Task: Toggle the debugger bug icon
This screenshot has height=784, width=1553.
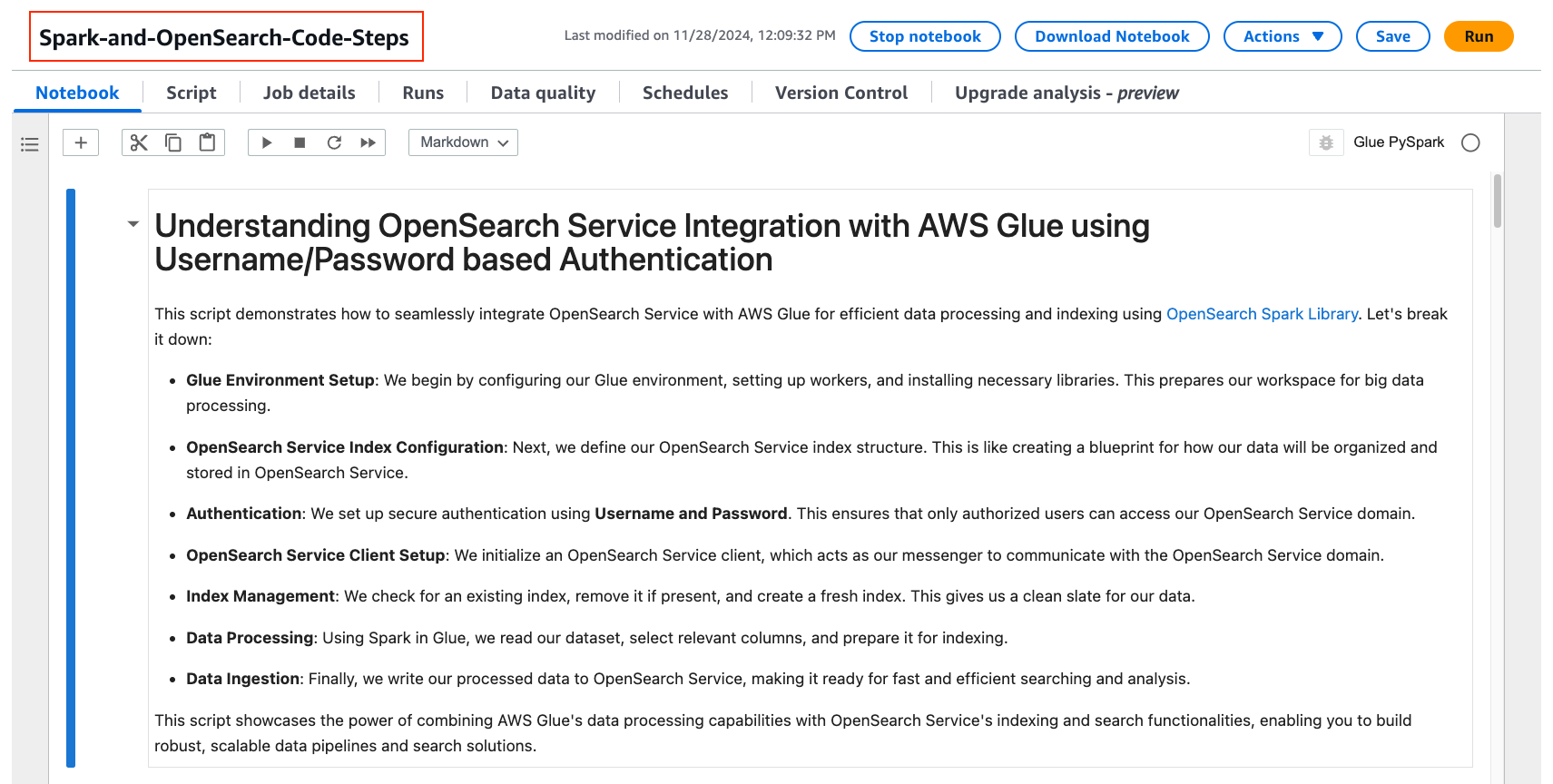Action: click(x=1326, y=142)
